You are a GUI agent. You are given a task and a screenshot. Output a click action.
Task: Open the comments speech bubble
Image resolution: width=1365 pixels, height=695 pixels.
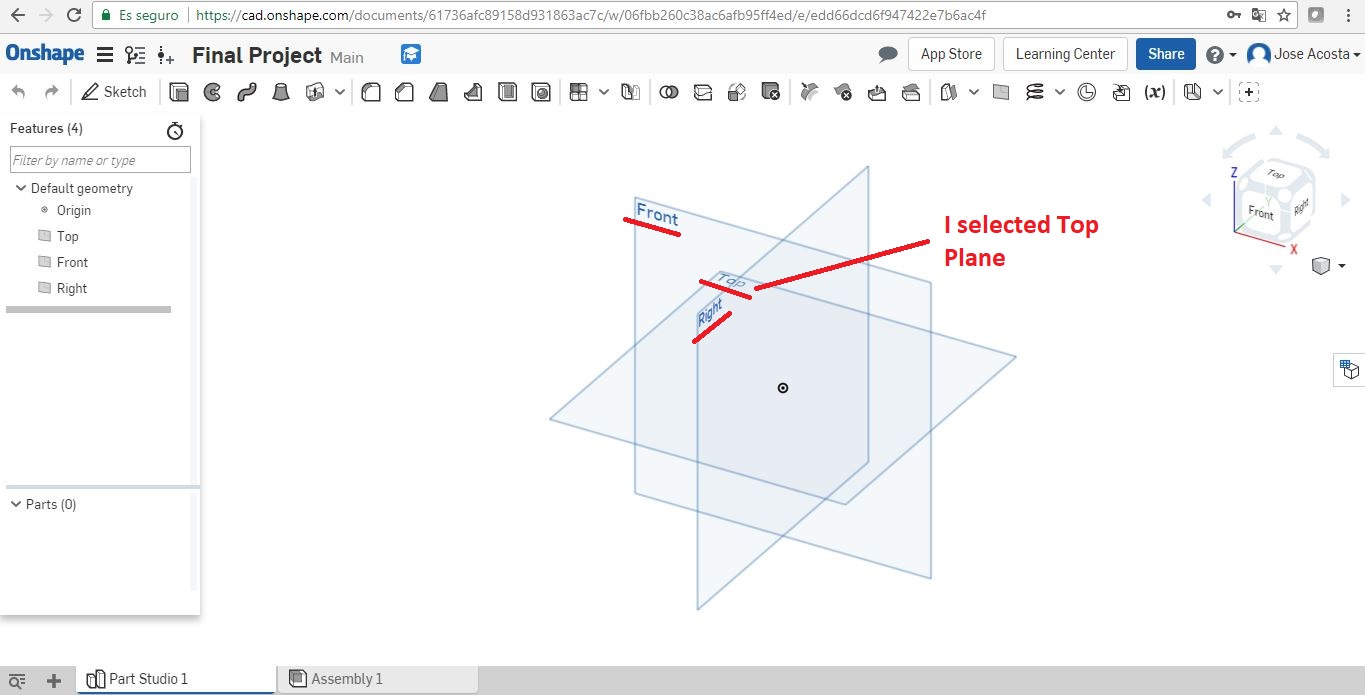tap(888, 54)
